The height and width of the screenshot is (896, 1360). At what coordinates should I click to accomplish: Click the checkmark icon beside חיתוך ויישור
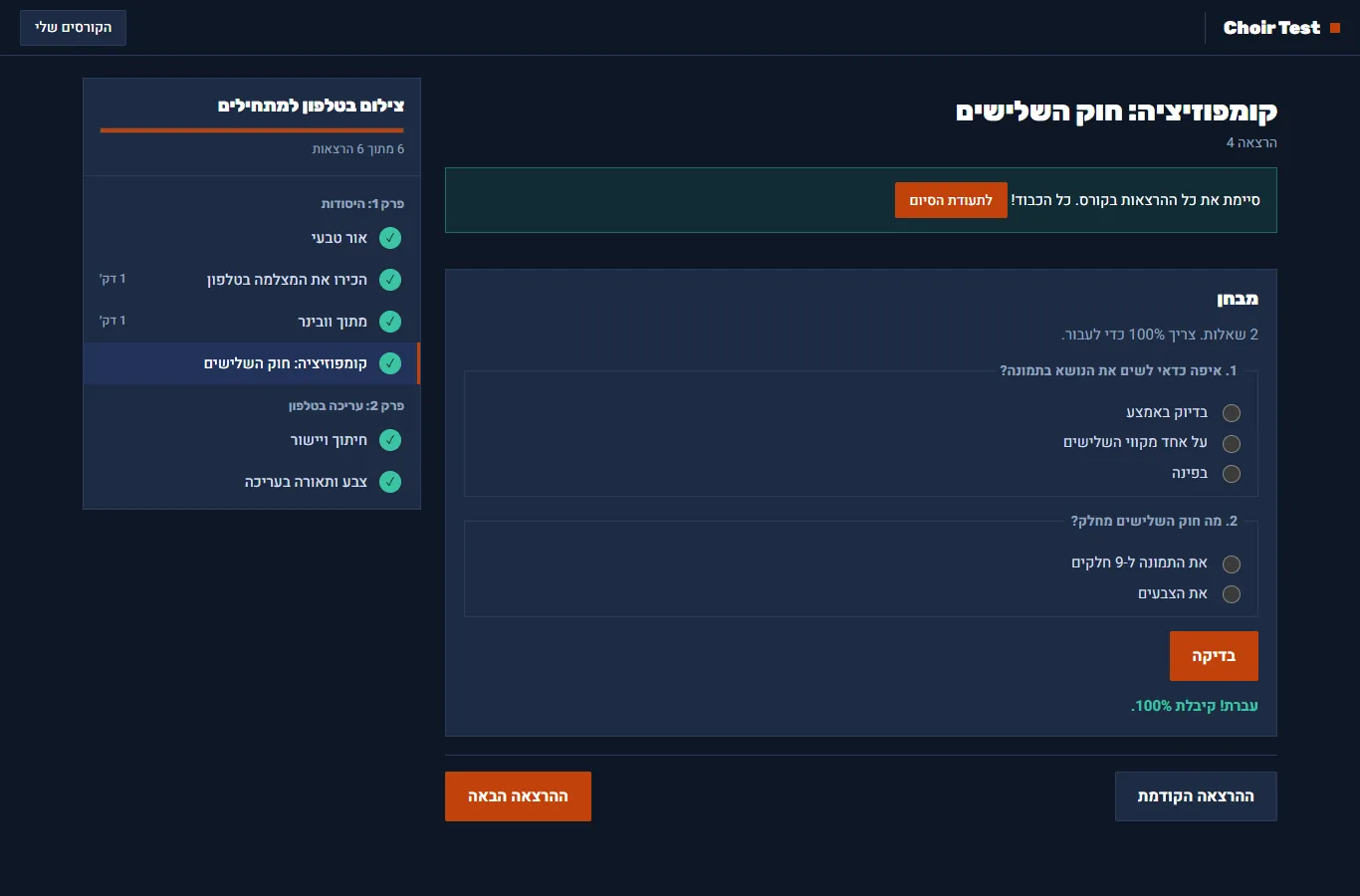[x=390, y=440]
